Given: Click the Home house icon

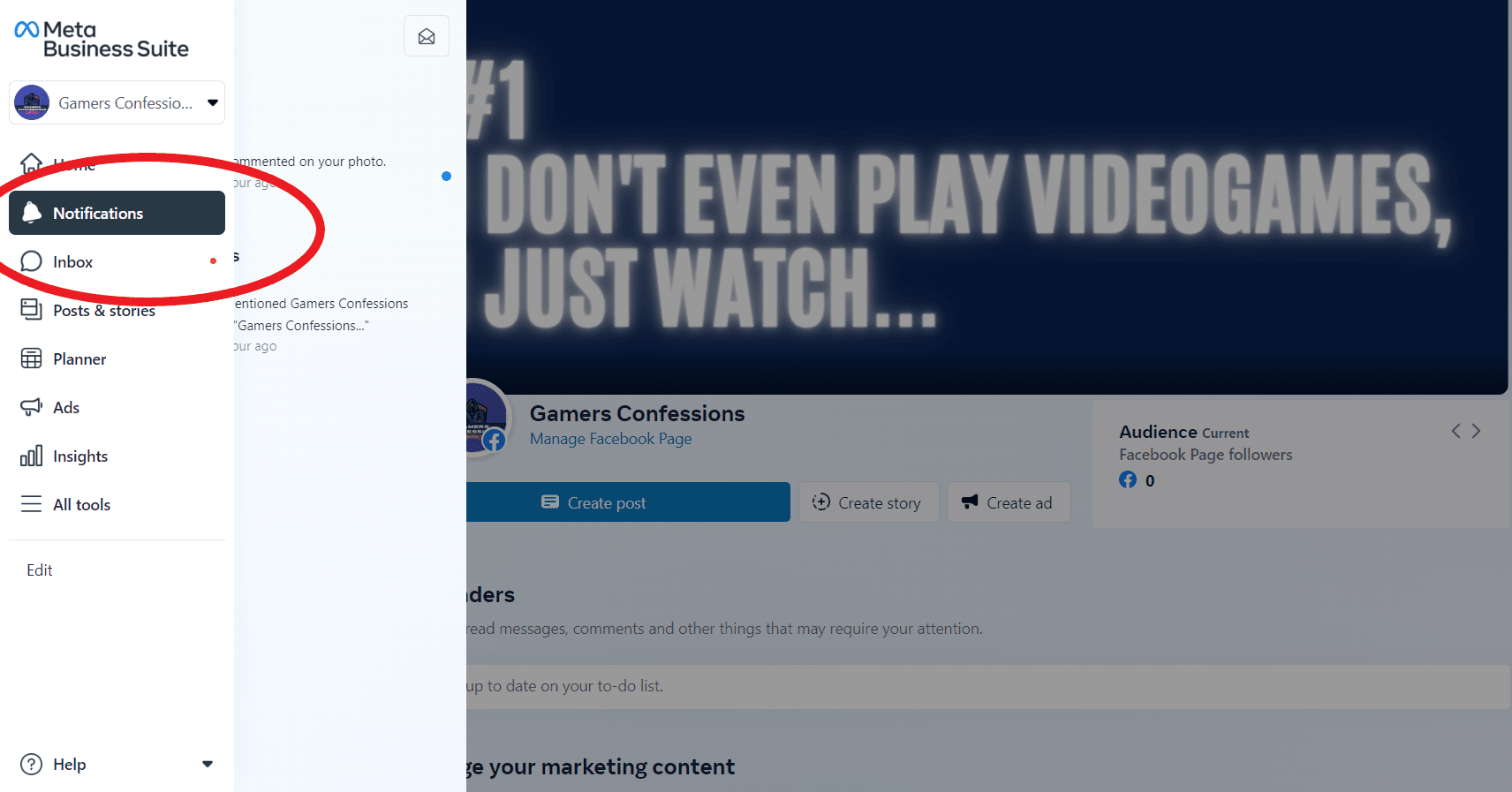Looking at the screenshot, I should coord(32,163).
